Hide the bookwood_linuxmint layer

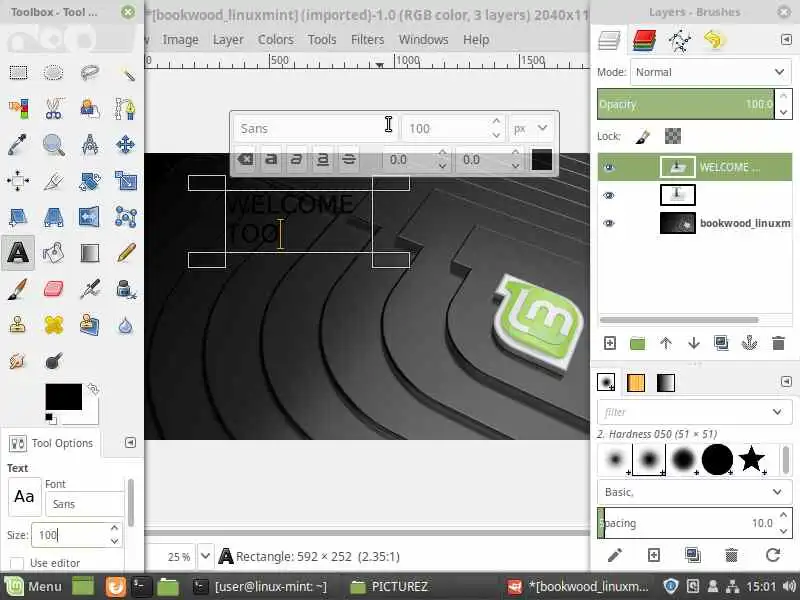609,223
